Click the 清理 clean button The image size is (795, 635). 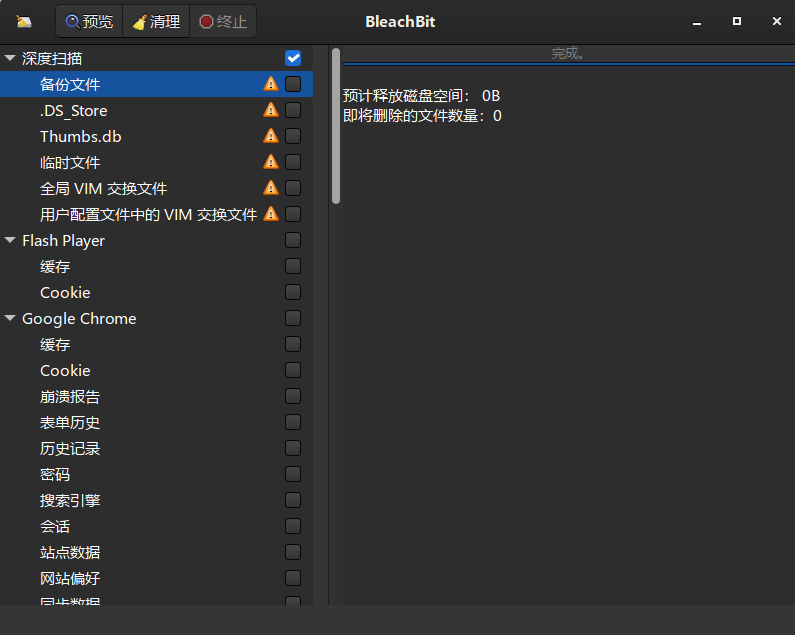pos(156,21)
